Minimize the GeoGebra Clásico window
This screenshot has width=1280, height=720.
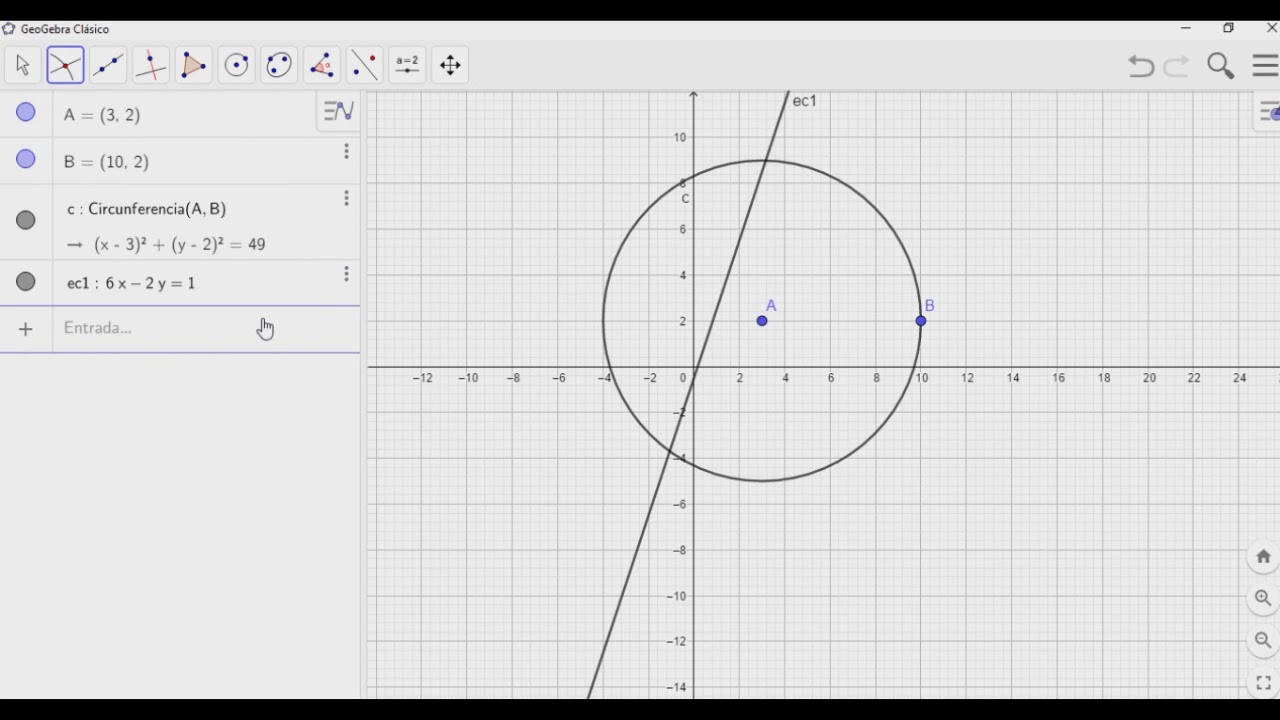[x=1186, y=28]
